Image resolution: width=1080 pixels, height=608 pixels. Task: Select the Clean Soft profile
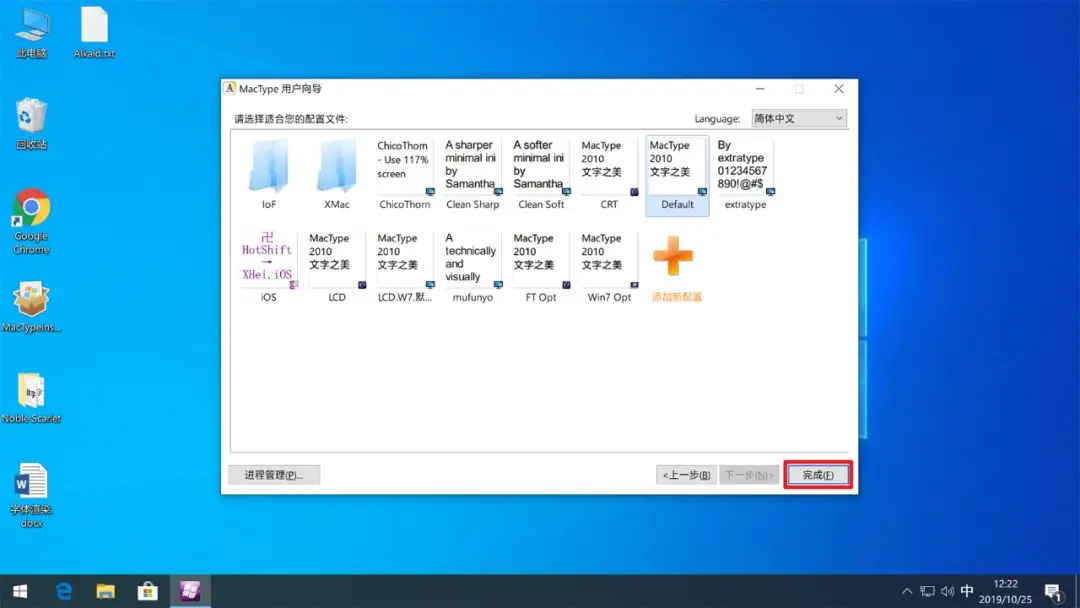coord(539,170)
